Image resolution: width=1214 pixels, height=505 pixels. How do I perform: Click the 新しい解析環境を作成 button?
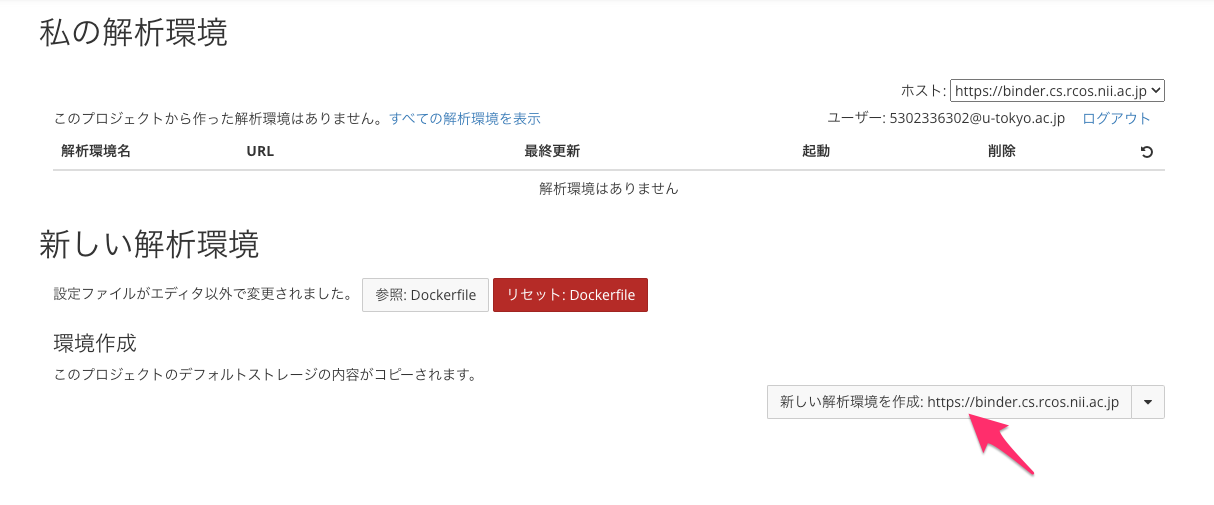949,402
